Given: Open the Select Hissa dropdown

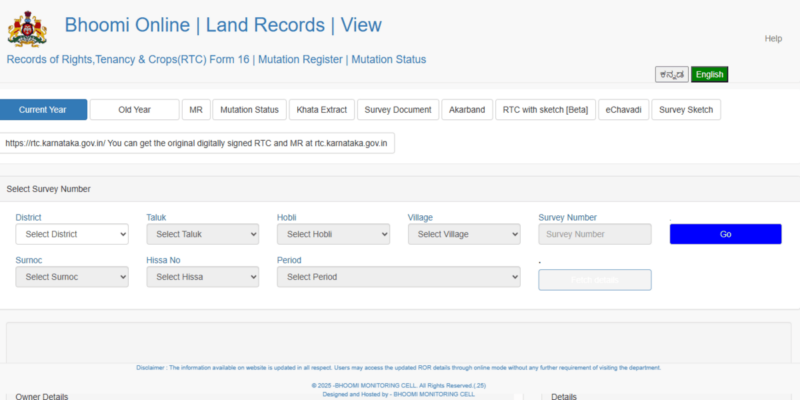Looking at the screenshot, I should 203,277.
